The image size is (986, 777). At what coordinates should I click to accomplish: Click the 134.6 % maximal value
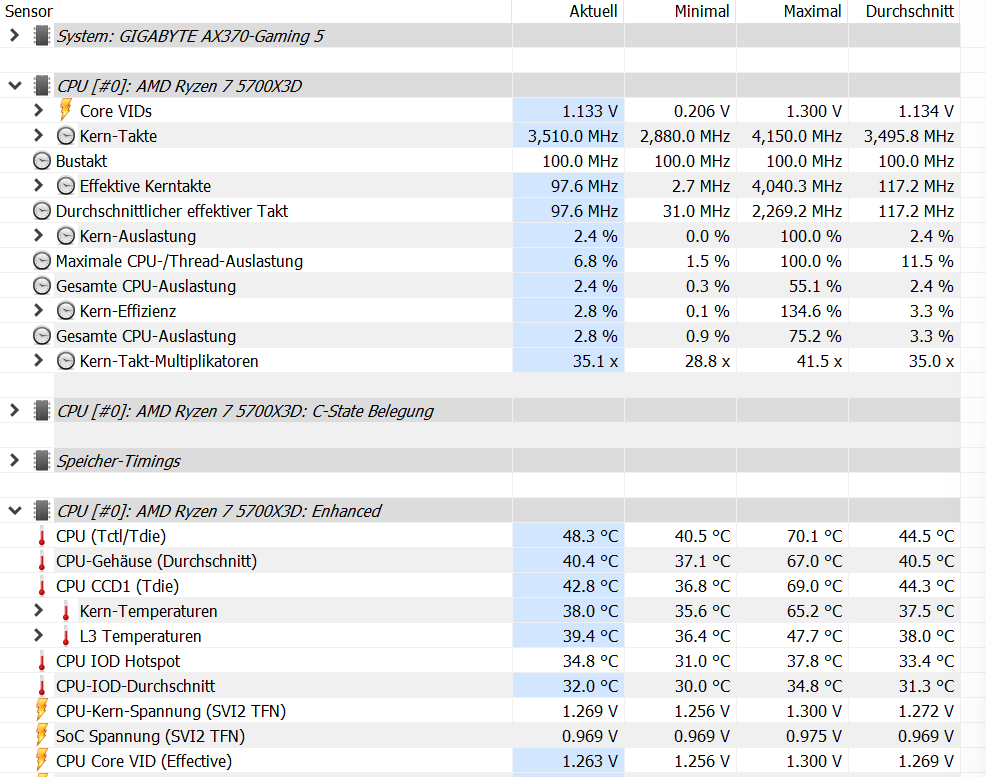click(x=809, y=311)
